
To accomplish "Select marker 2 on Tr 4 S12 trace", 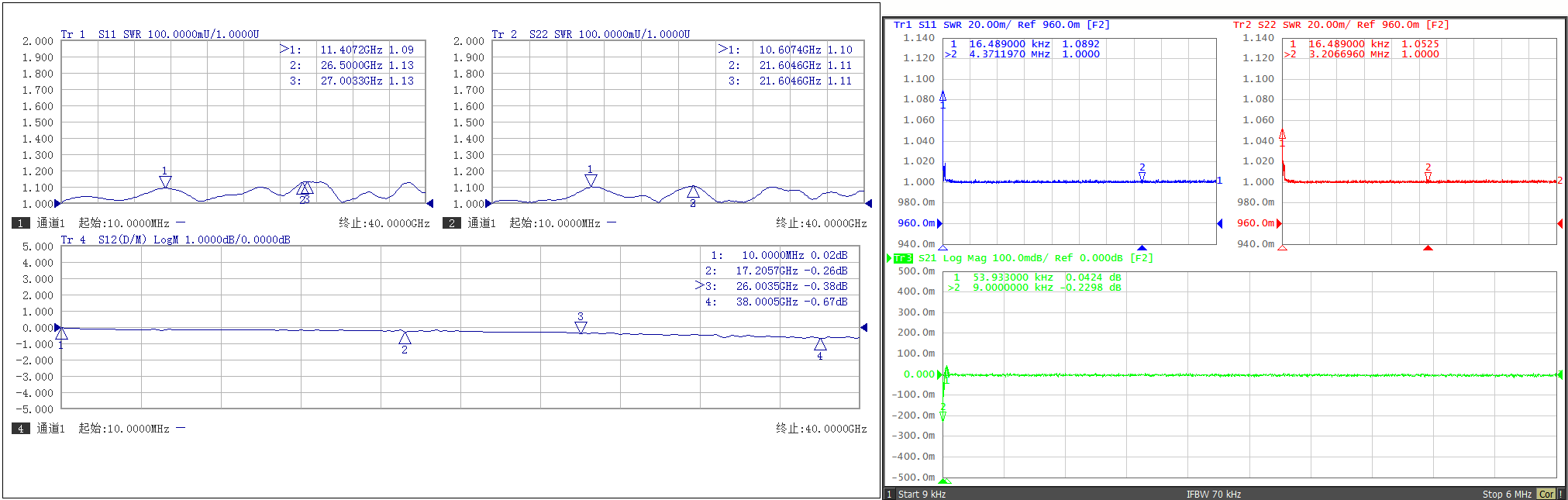I will pos(405,338).
